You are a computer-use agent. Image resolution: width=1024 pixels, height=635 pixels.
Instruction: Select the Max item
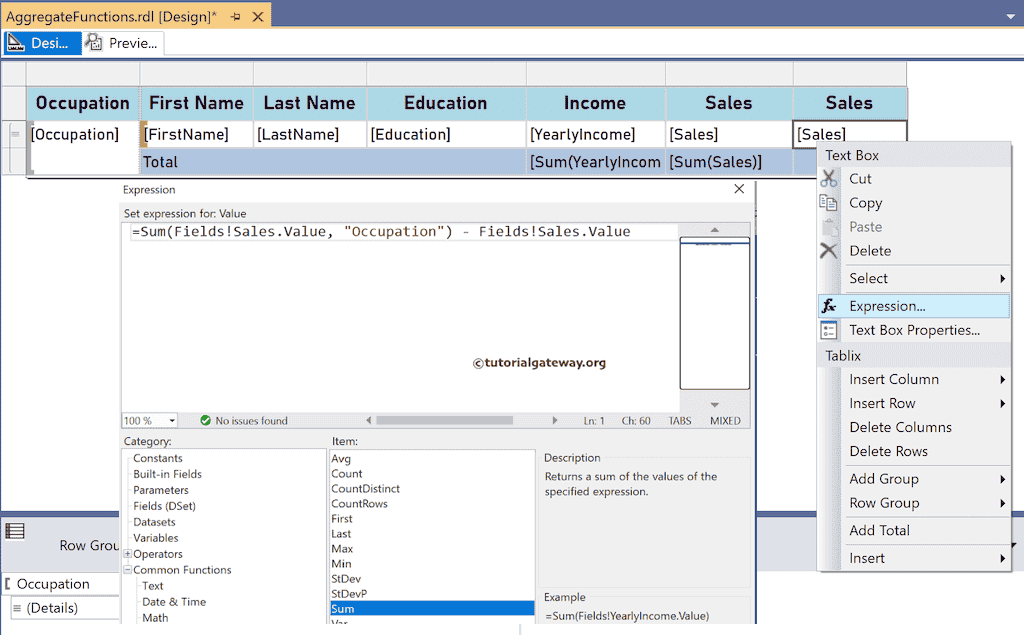342,549
